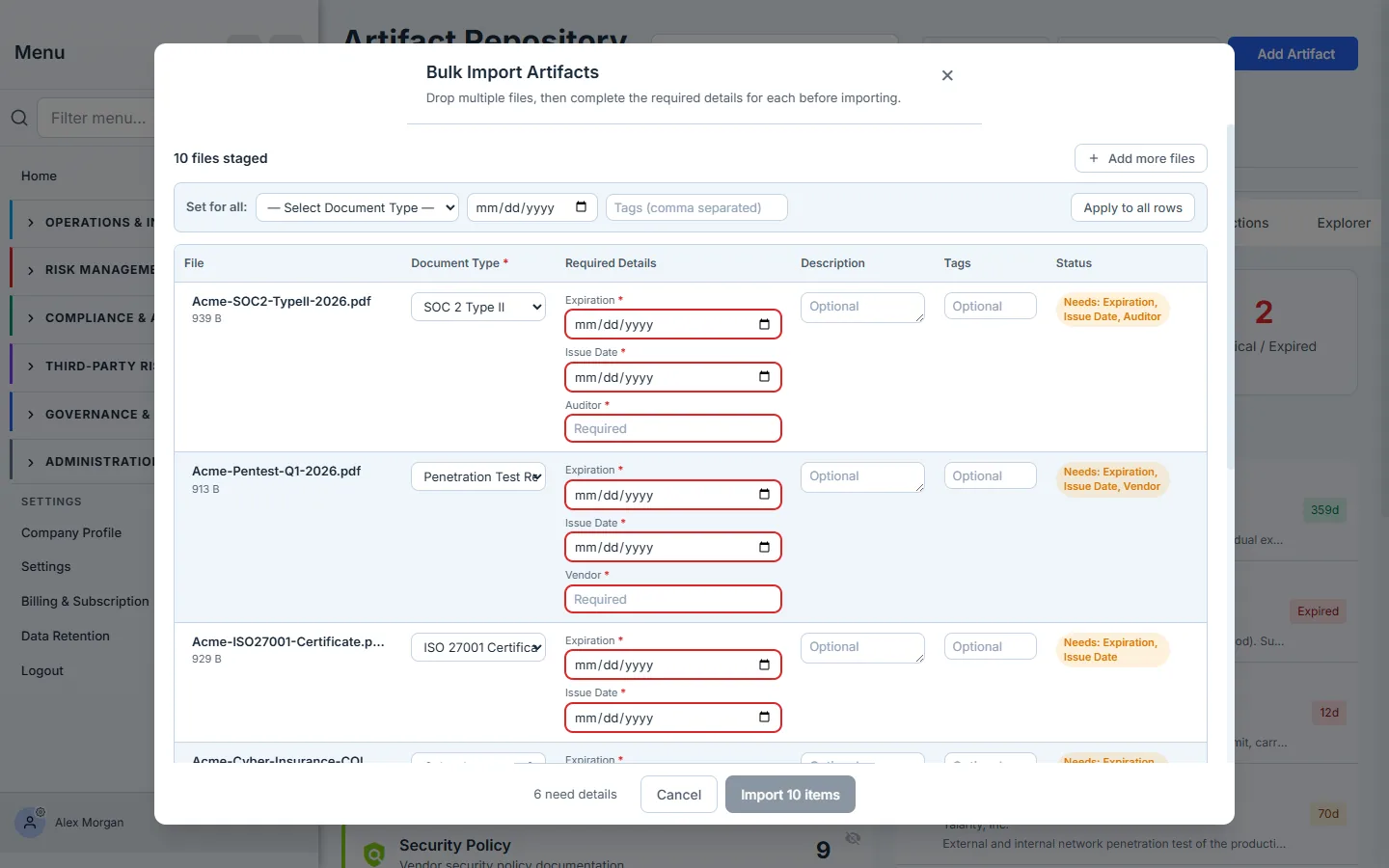Click the Expired badge behind dialog
Image resolution: width=1389 pixels, height=868 pixels.
[1318, 611]
